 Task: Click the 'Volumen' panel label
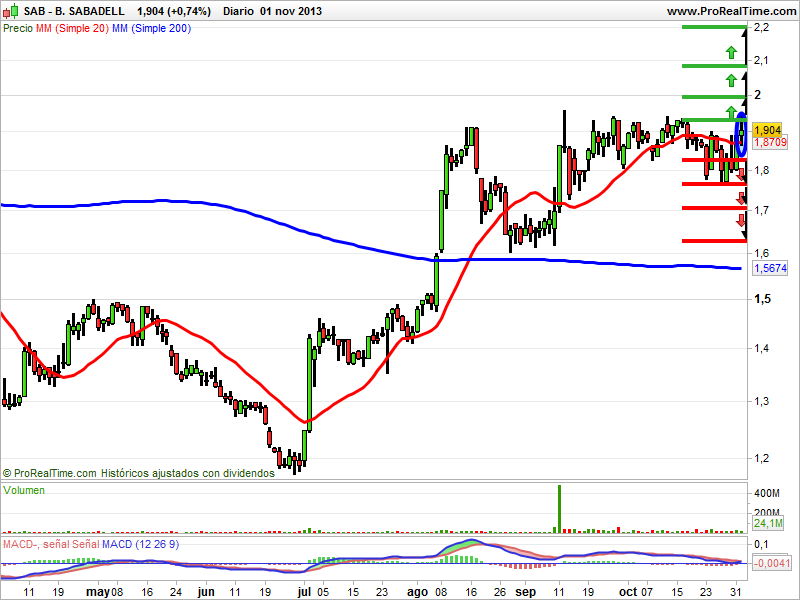[24, 490]
